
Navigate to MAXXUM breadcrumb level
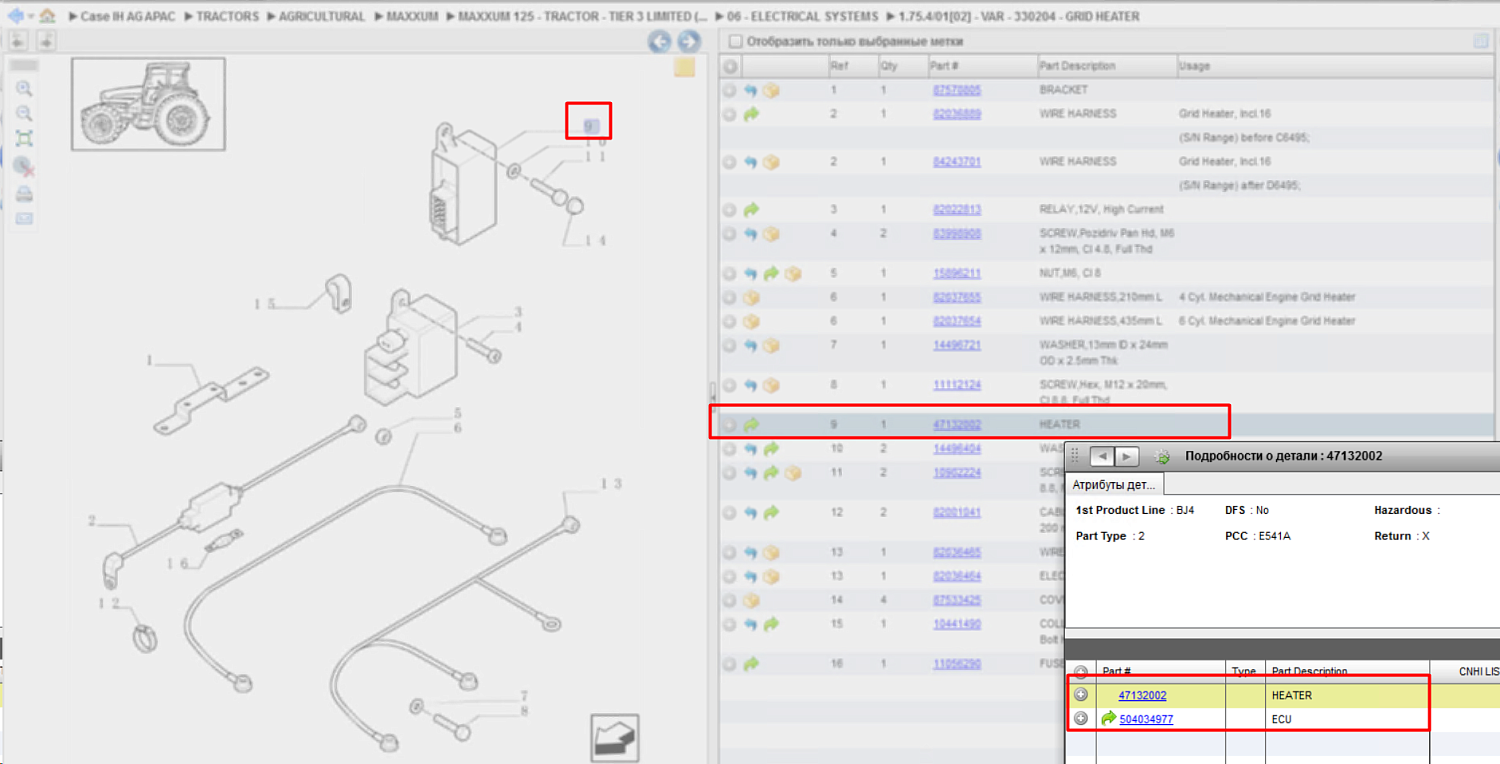(410, 17)
